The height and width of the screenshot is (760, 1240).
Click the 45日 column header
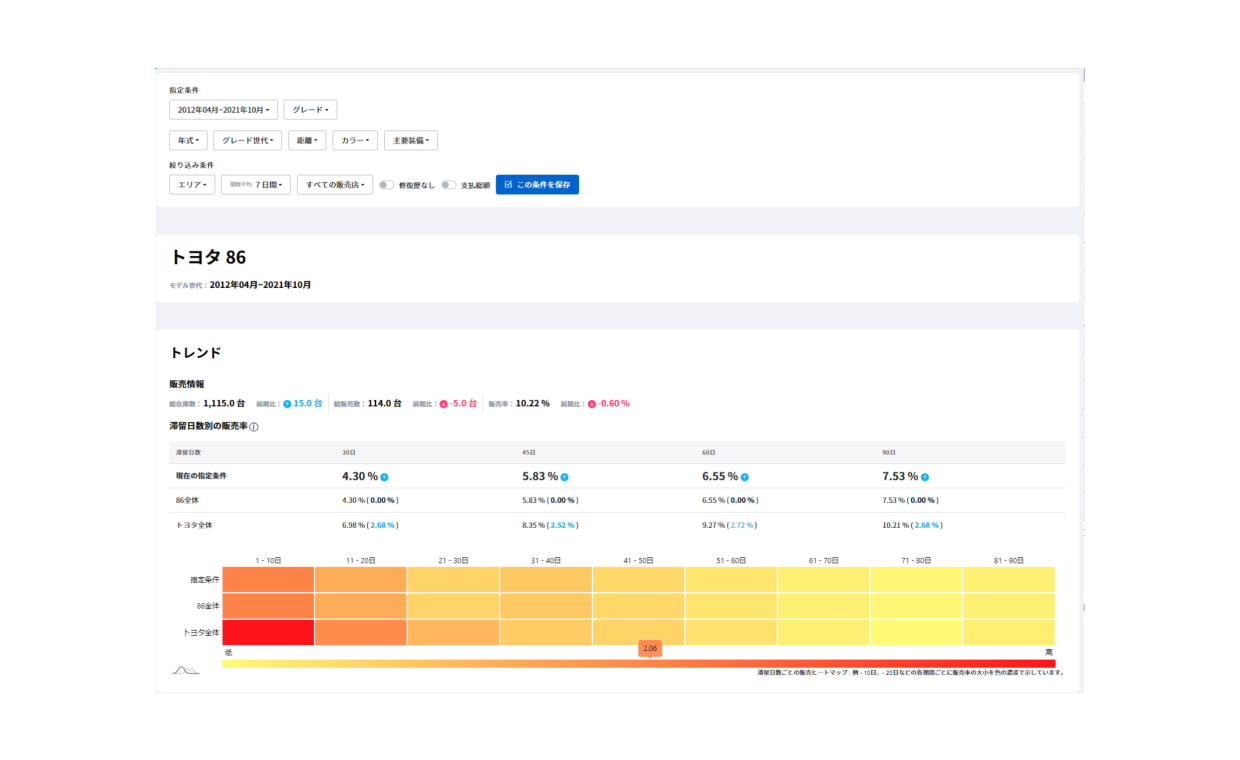pyautogui.click(x=528, y=452)
